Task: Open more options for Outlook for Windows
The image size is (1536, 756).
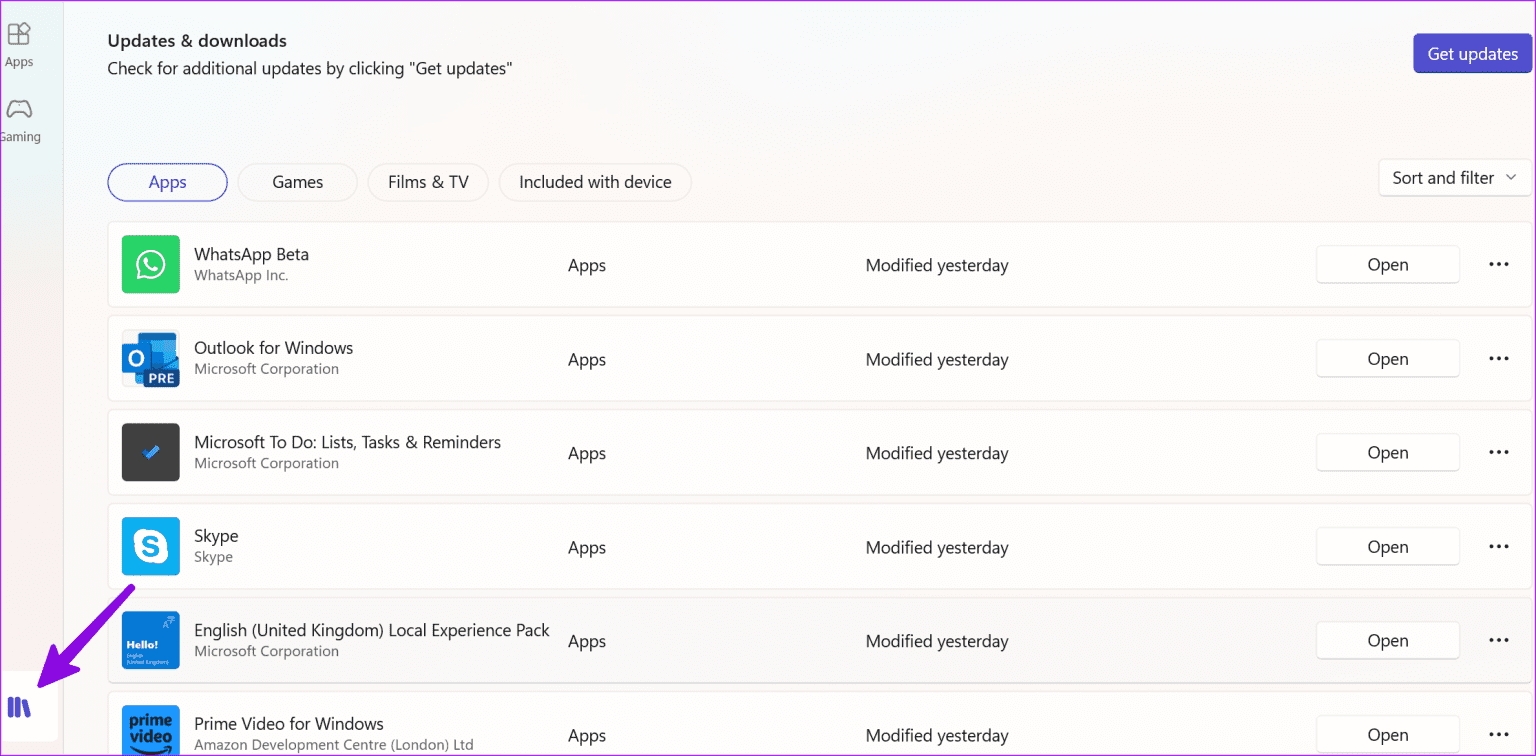Action: pos(1498,359)
